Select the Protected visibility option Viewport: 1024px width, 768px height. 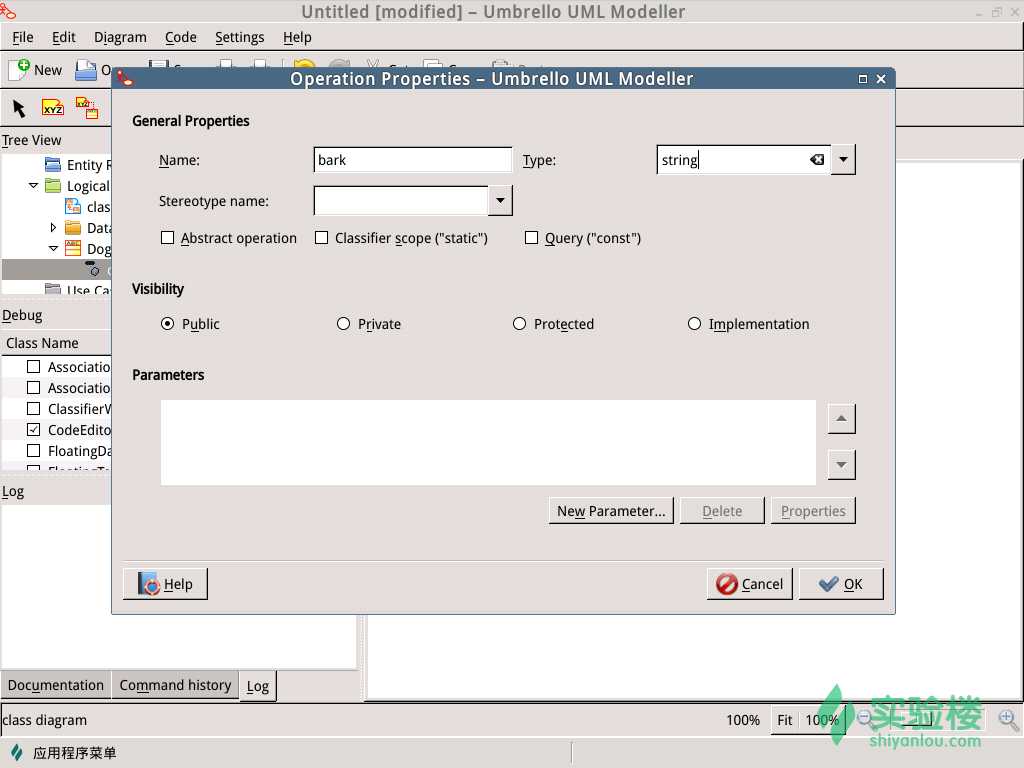[519, 324]
